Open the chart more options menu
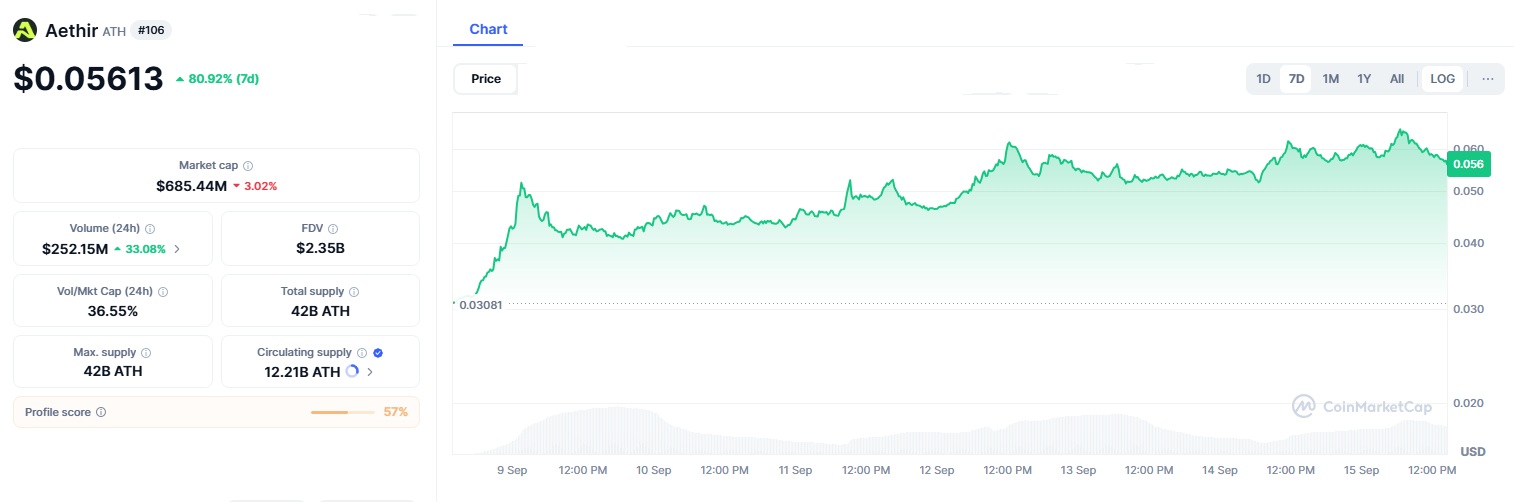 click(x=1488, y=79)
